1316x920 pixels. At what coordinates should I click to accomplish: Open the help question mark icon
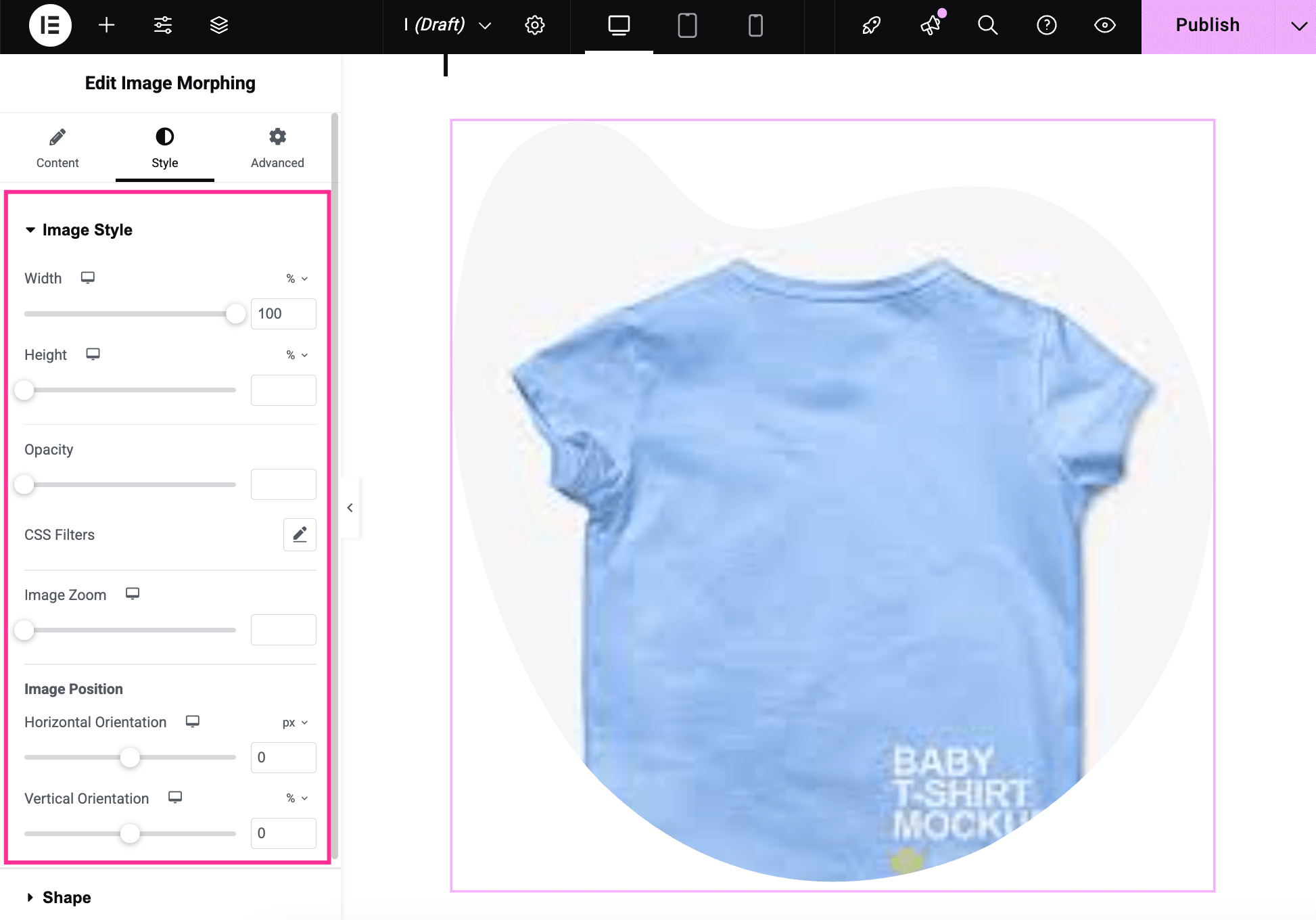pos(1046,26)
